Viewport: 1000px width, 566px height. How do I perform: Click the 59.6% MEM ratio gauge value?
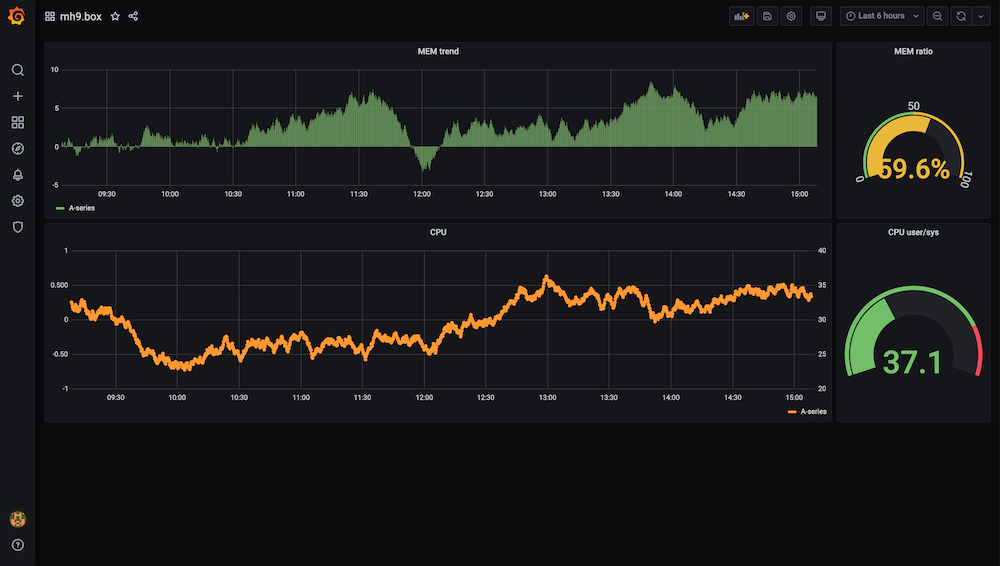pyautogui.click(x=914, y=169)
